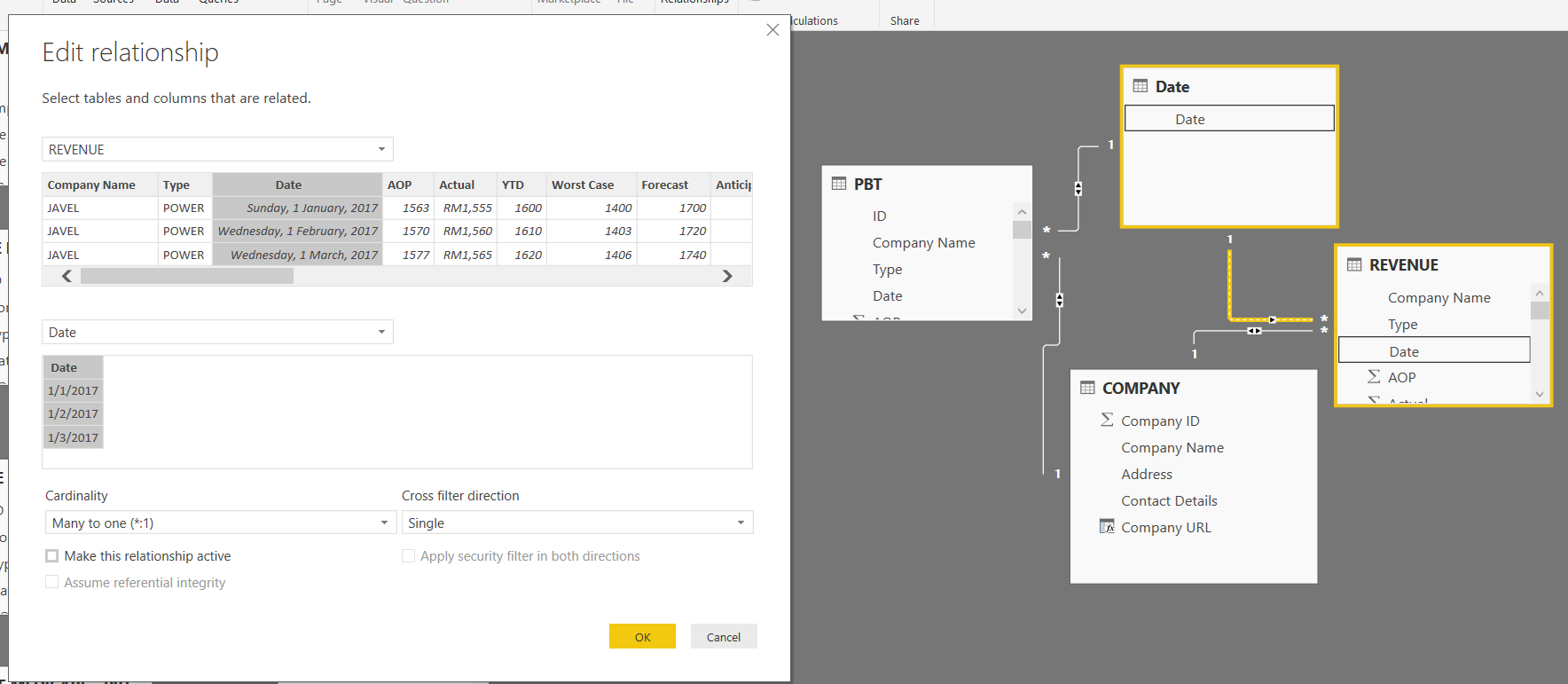Click the table preview scroll-right arrow
Image resolution: width=1568 pixels, height=684 pixels.
click(x=727, y=276)
